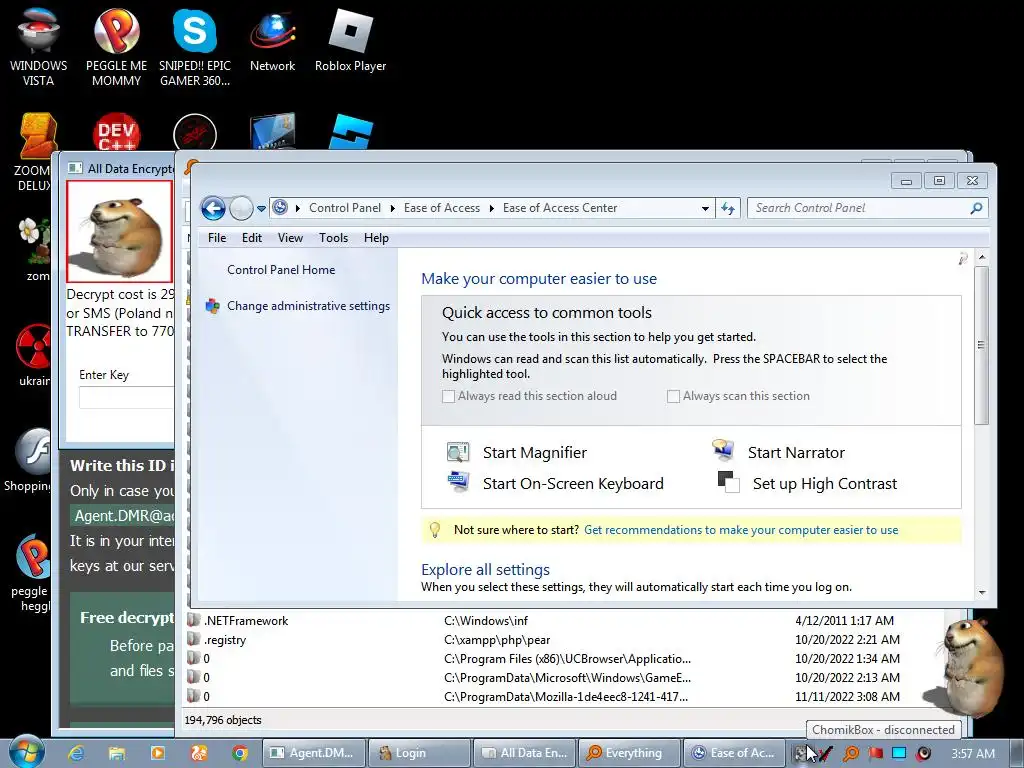The width and height of the screenshot is (1024, 768).
Task: Click the Windows Start orb
Action: tap(26, 752)
